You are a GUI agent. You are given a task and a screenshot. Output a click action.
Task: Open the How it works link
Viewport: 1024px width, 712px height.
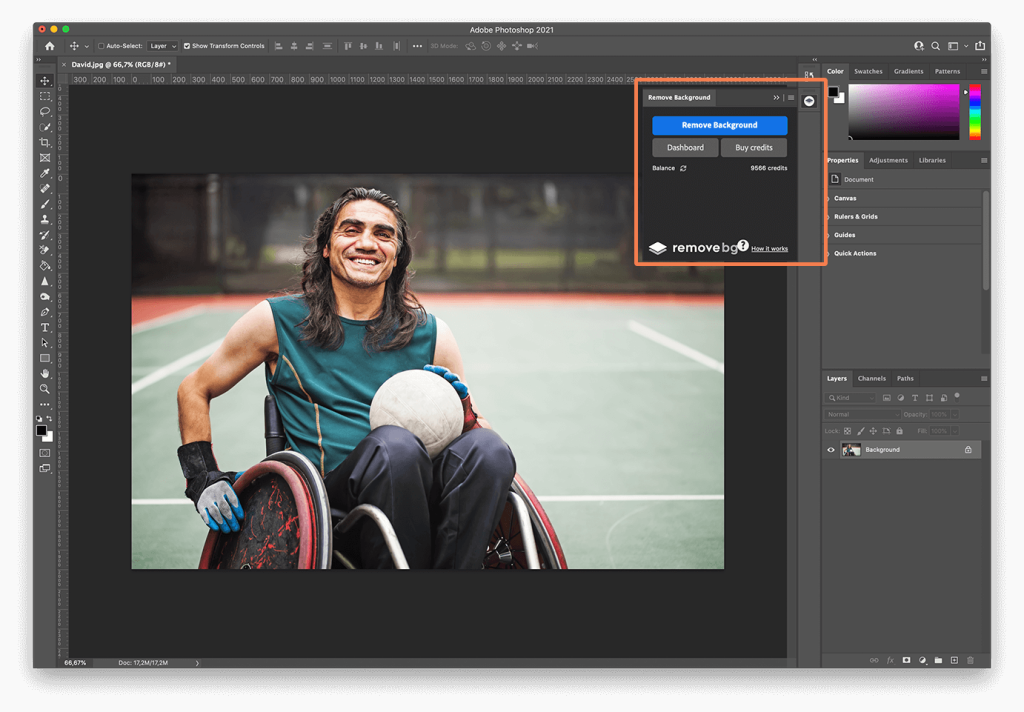pos(769,249)
